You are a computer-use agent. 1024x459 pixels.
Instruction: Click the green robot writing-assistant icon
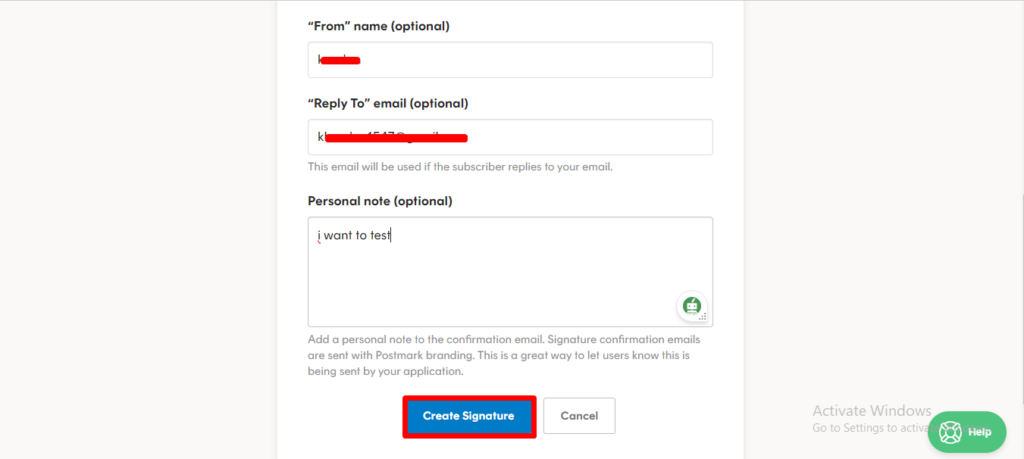tap(691, 306)
